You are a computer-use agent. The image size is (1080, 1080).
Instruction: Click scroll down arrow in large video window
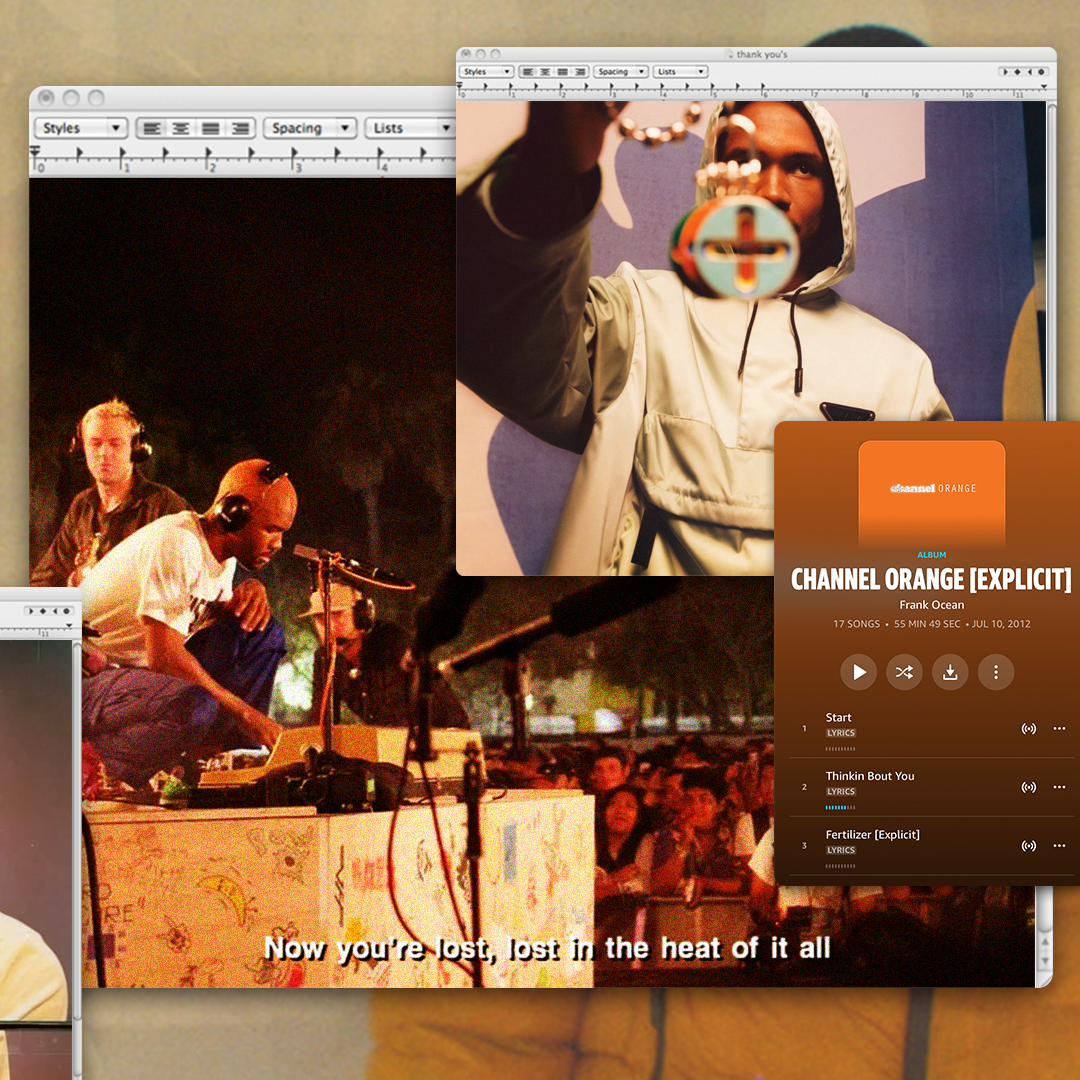[x=1045, y=960]
